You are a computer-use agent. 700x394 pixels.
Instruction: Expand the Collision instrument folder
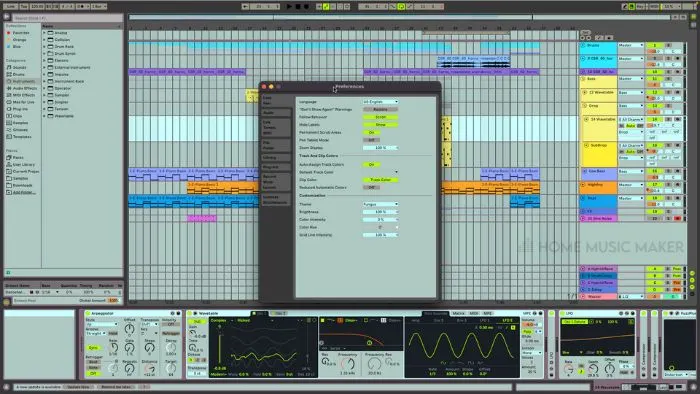click(44, 40)
